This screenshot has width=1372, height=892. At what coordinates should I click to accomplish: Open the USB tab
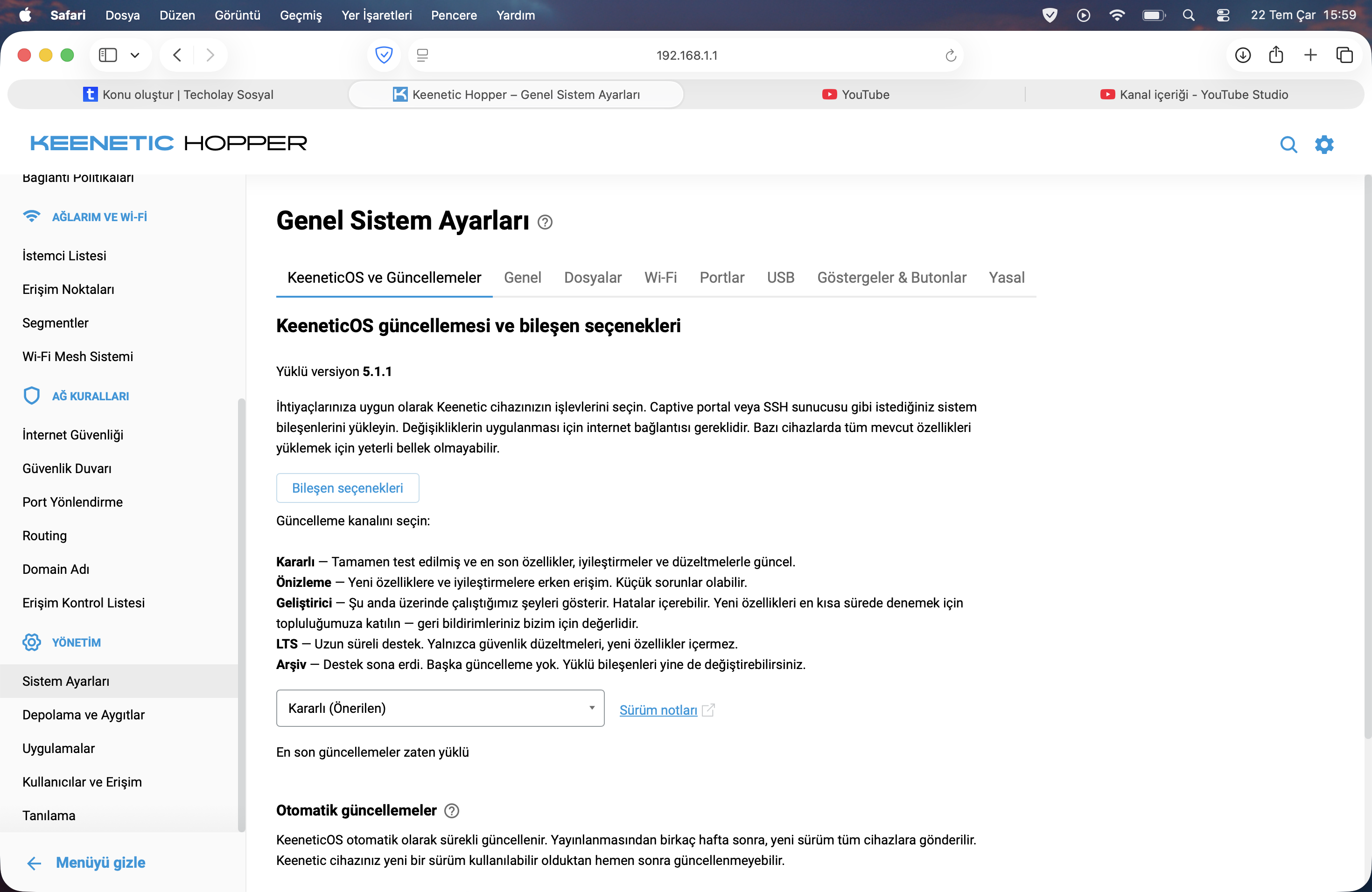(x=781, y=278)
